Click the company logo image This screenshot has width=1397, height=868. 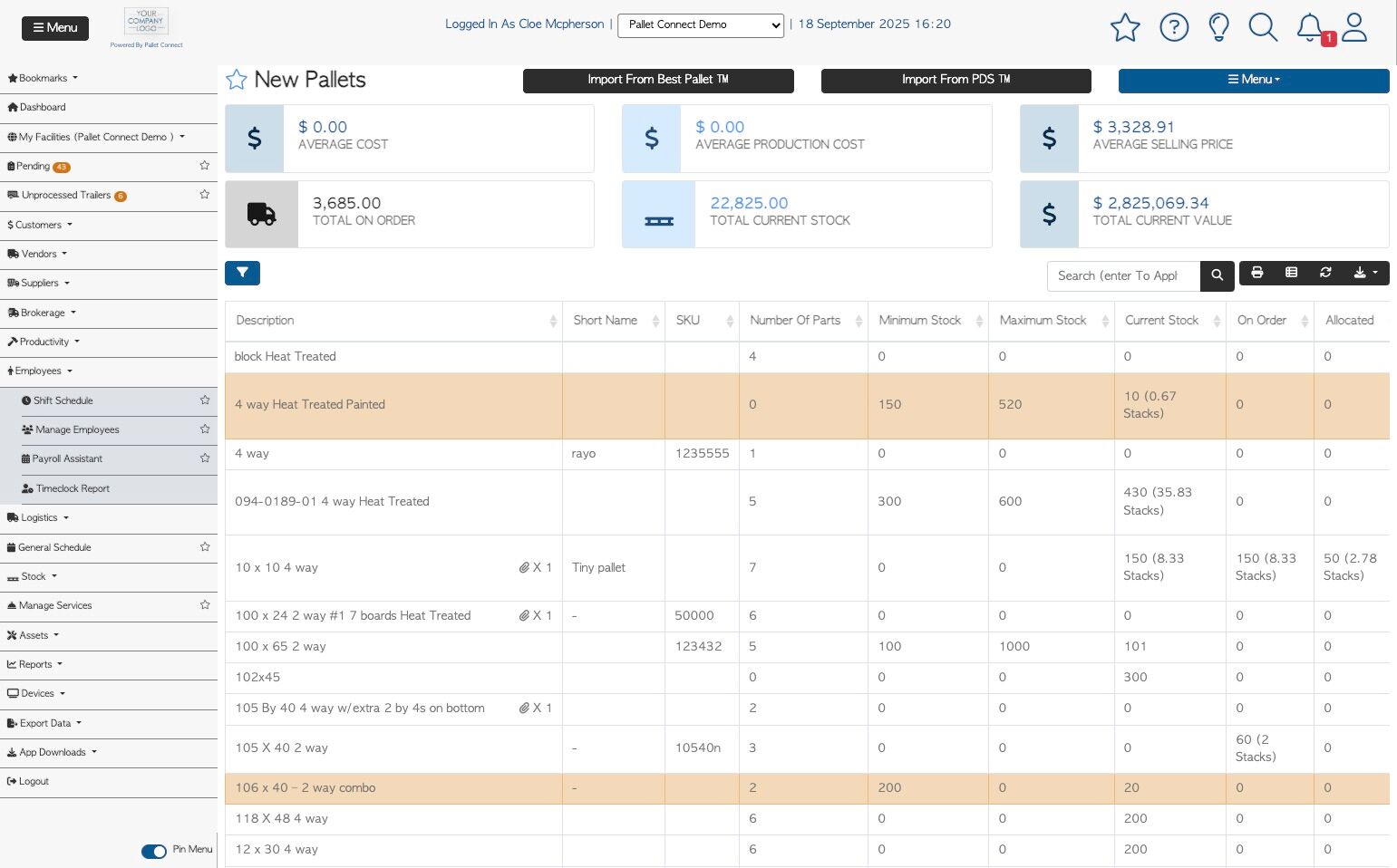(146, 22)
